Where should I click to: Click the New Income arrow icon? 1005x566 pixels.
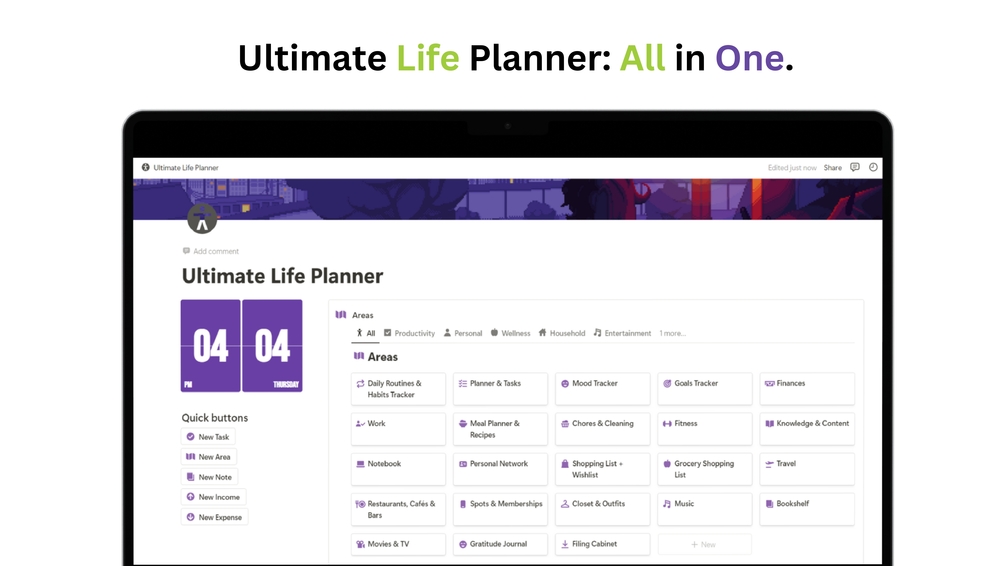click(x=191, y=497)
